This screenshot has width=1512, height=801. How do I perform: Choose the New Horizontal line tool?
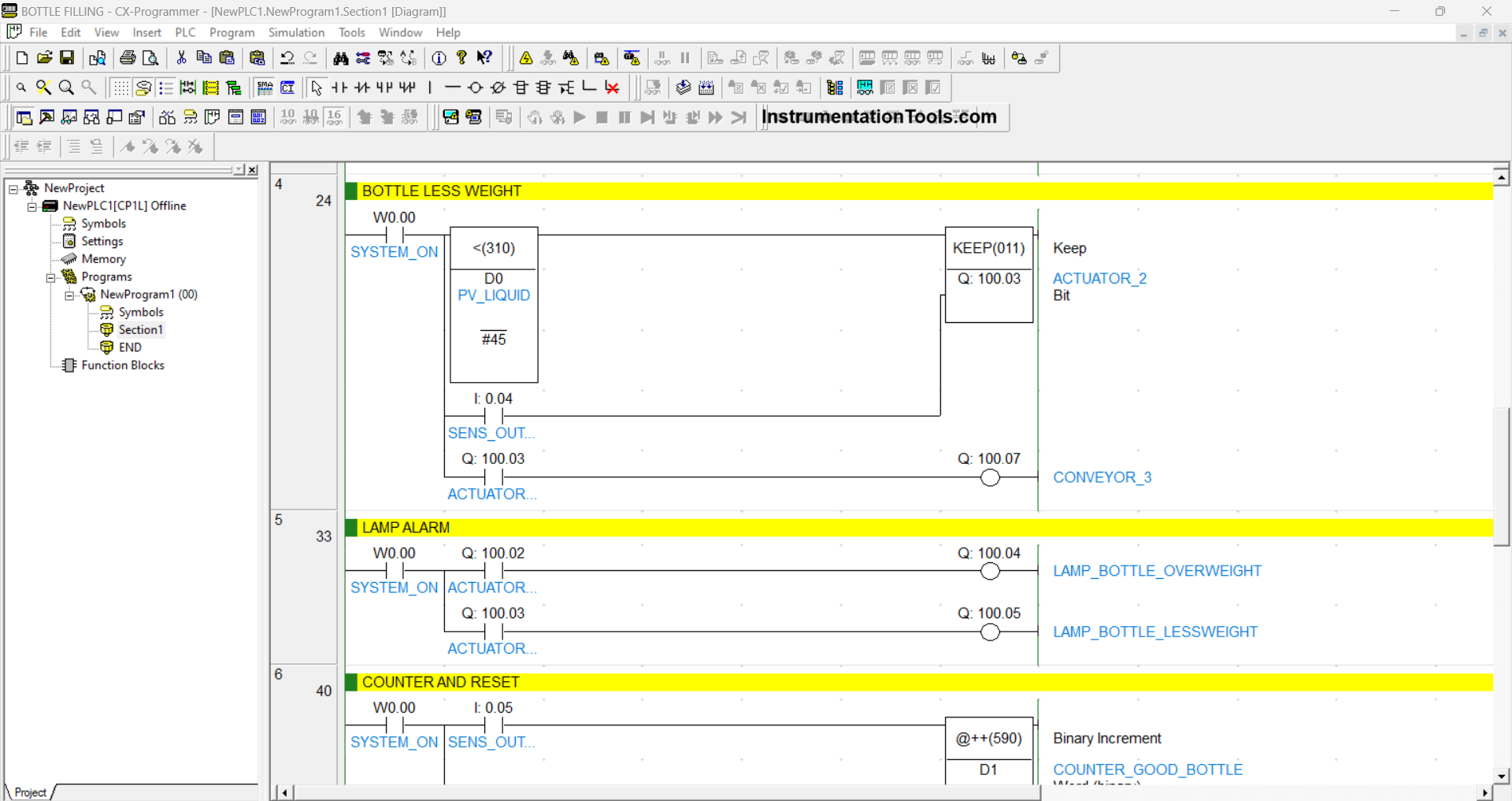[x=452, y=87]
